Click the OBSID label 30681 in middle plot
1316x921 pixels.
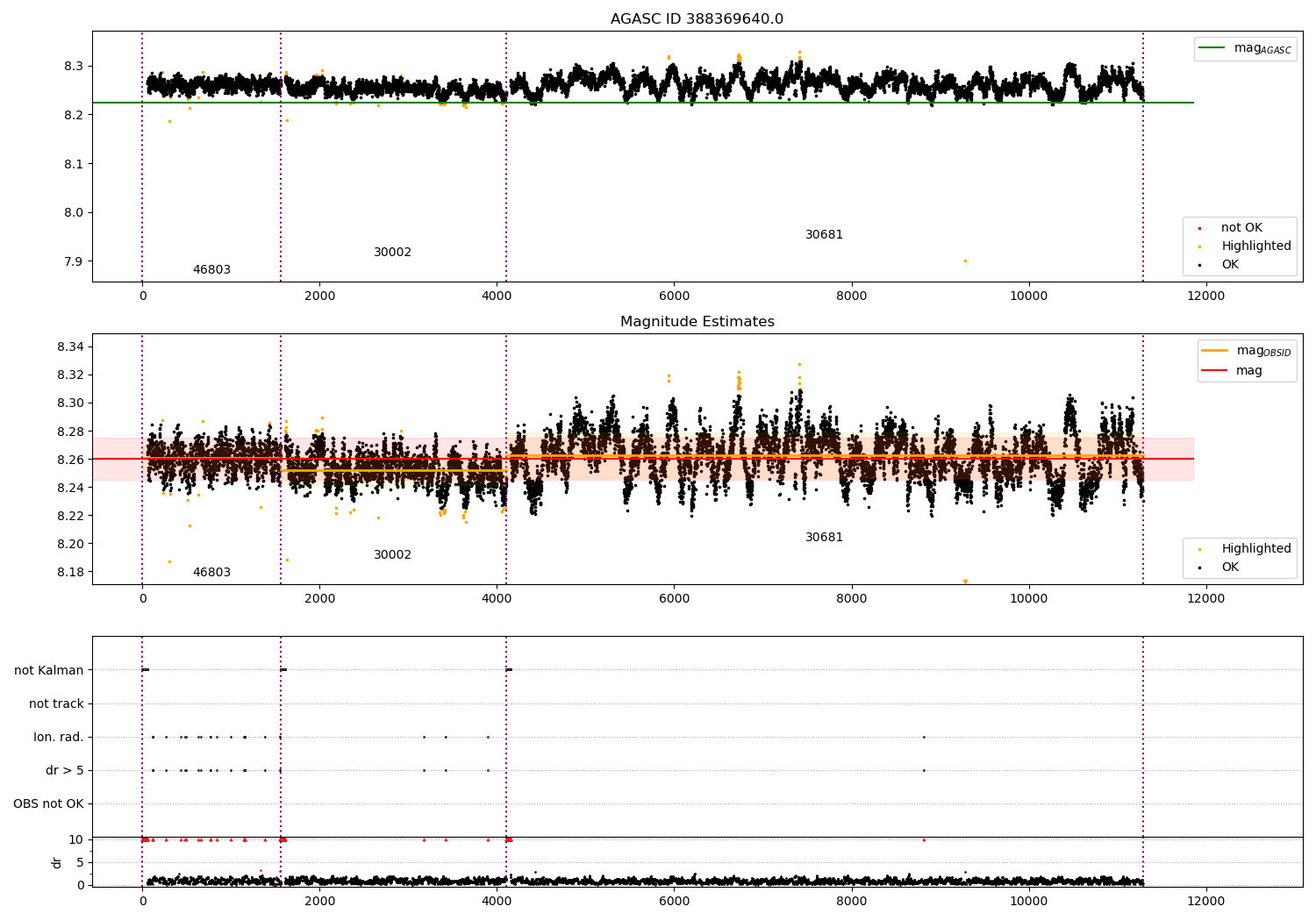point(824,538)
